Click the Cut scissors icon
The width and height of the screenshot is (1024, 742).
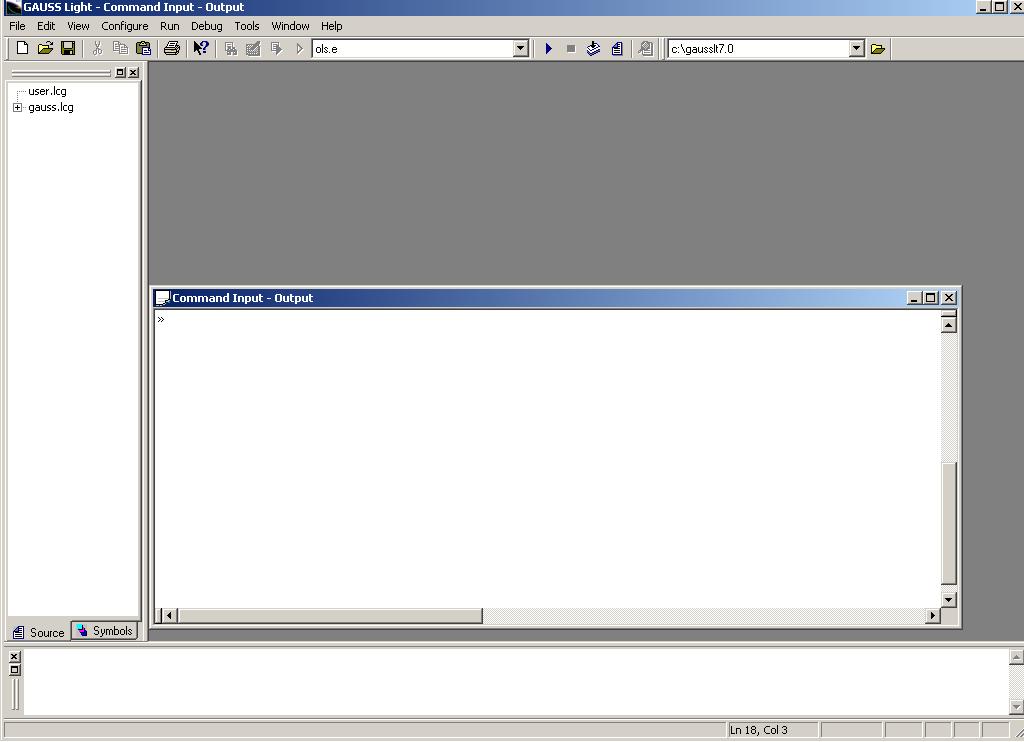point(97,48)
